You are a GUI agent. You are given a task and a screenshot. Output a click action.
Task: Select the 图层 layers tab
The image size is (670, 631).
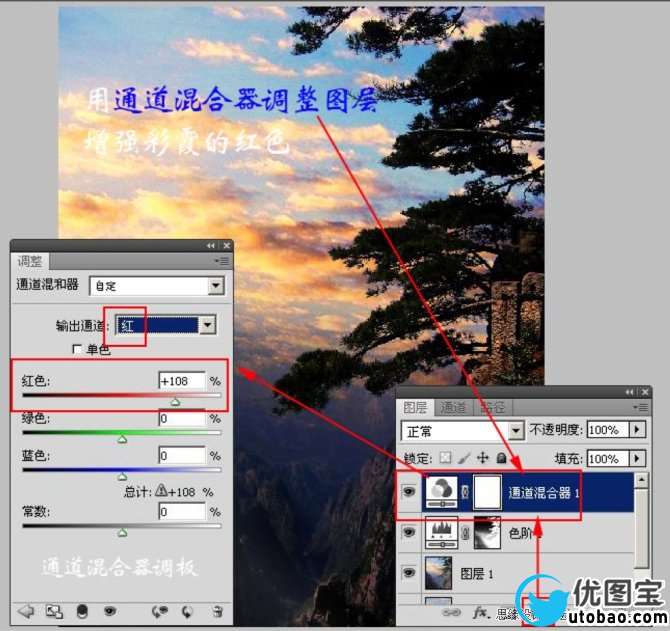click(x=415, y=408)
